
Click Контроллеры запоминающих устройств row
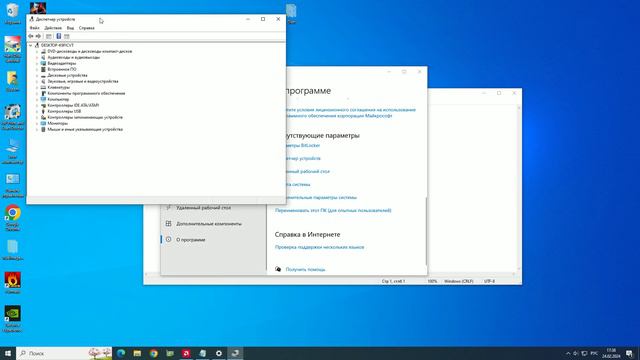(x=85, y=118)
